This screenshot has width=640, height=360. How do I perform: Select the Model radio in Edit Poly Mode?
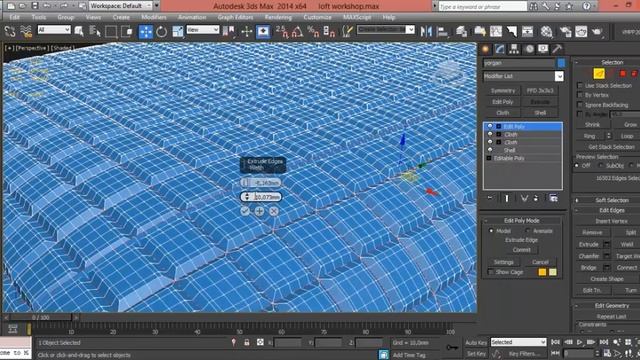[x=491, y=231]
